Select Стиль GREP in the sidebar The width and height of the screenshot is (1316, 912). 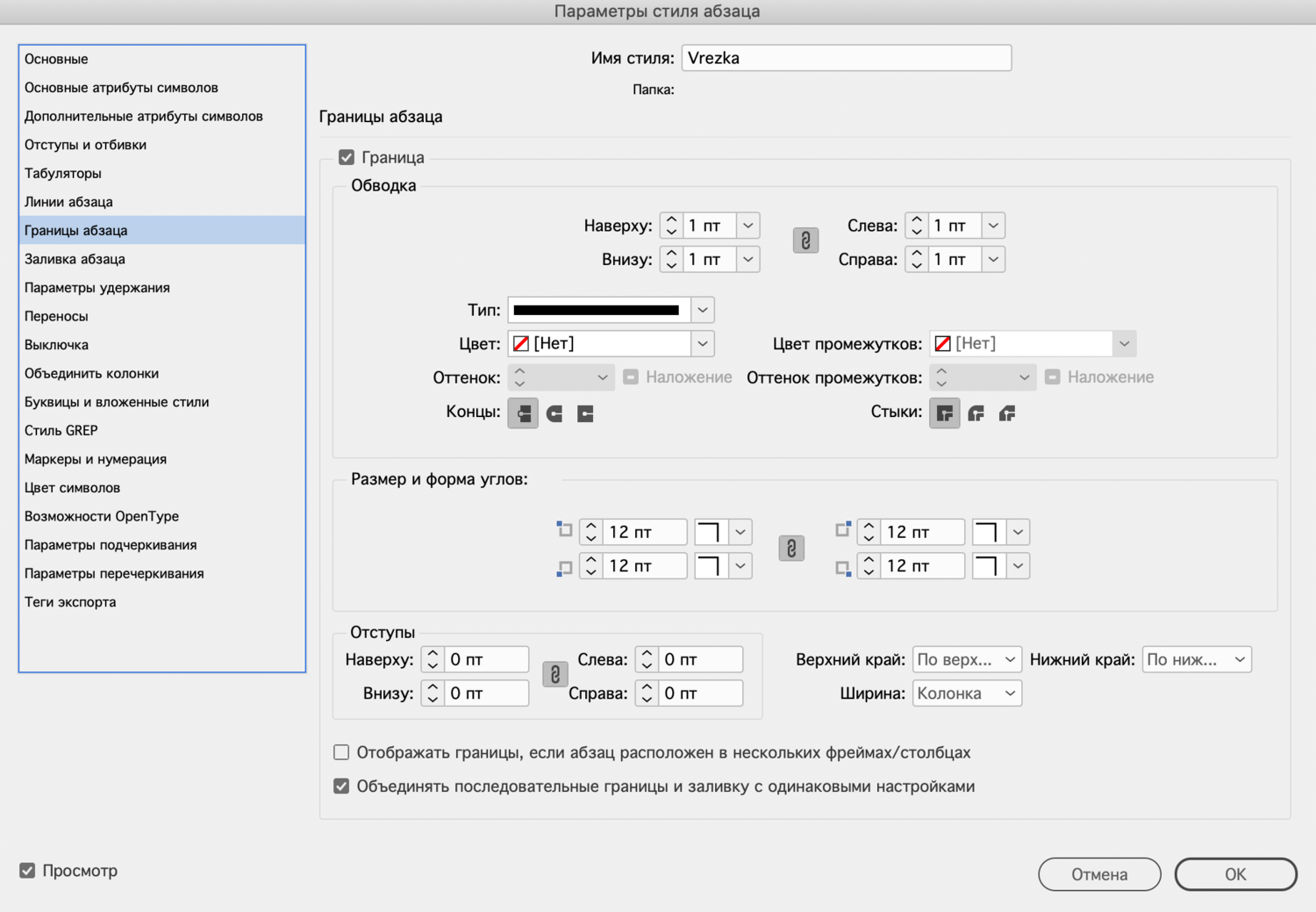tap(162, 430)
